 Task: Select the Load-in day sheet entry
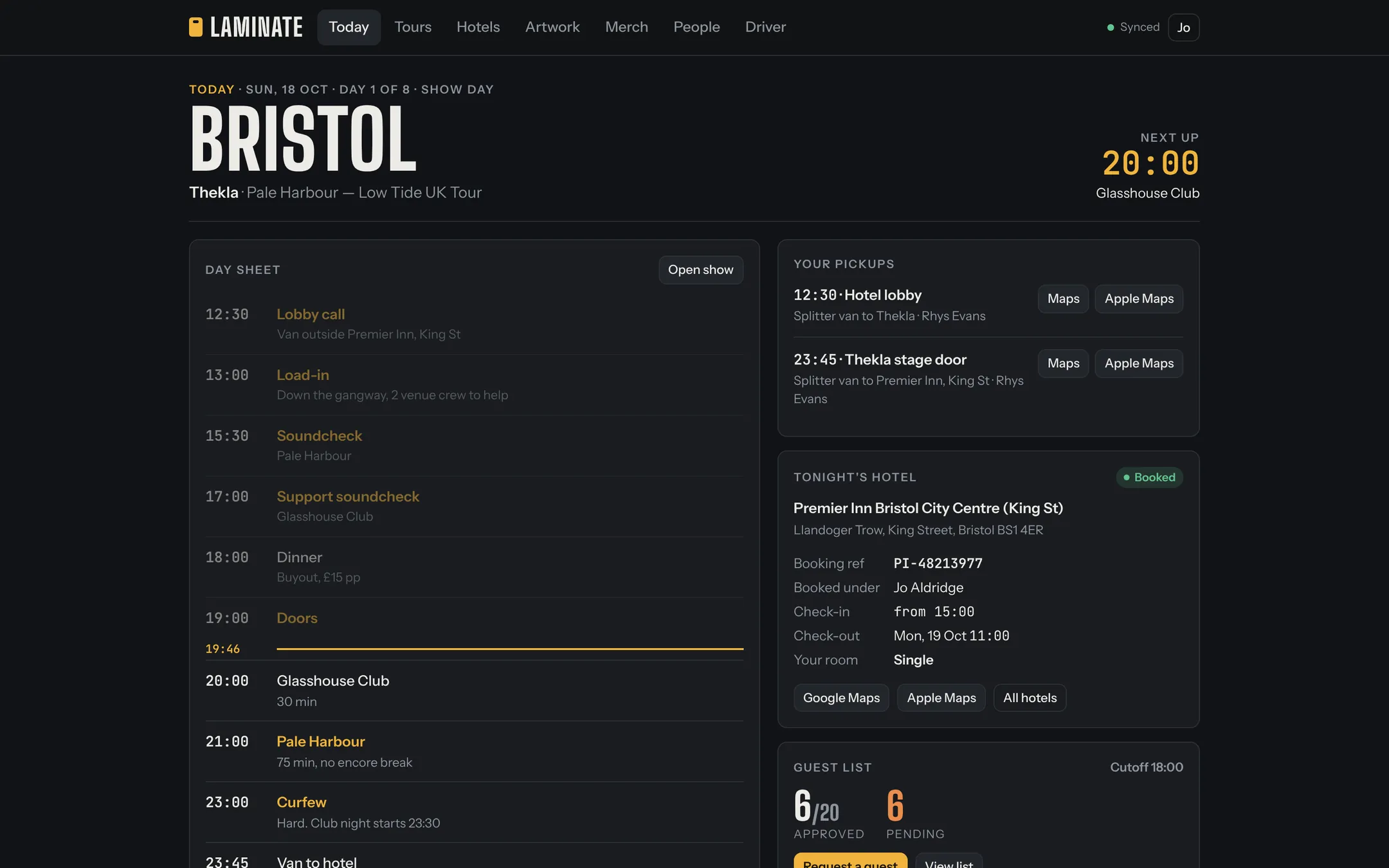tap(474, 385)
